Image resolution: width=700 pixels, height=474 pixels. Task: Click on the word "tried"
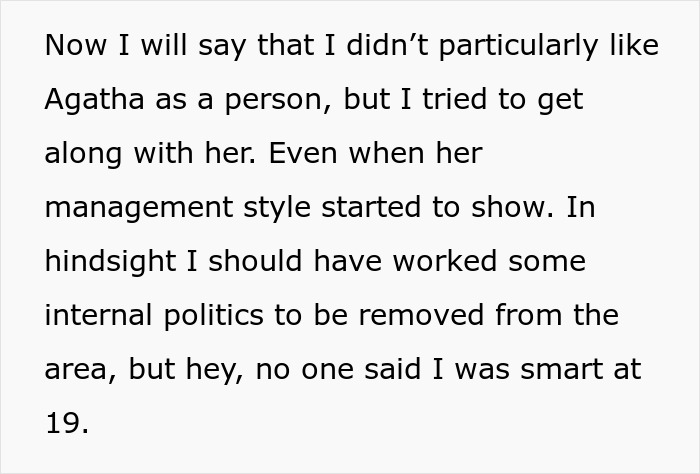pyautogui.click(x=446, y=101)
